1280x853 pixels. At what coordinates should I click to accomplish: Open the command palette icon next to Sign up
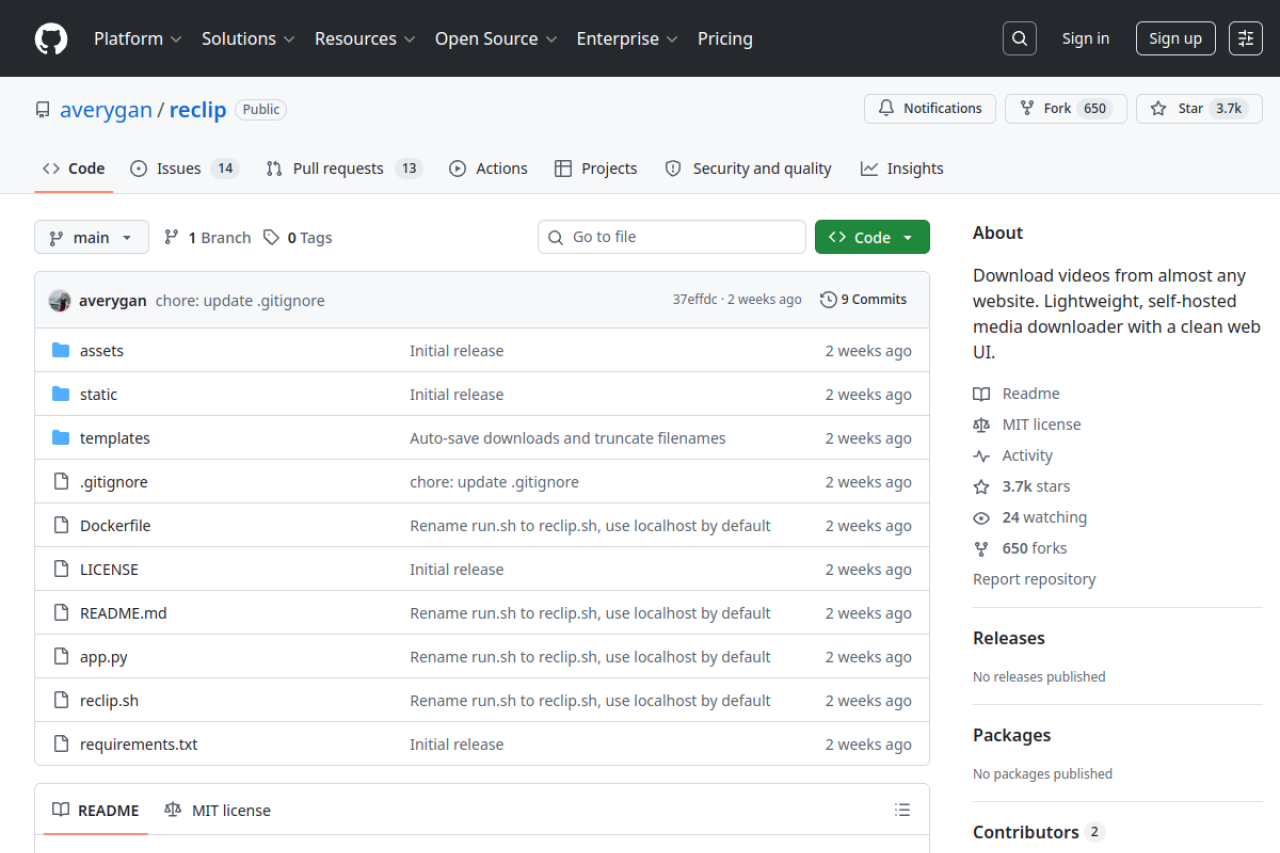pyautogui.click(x=1245, y=38)
